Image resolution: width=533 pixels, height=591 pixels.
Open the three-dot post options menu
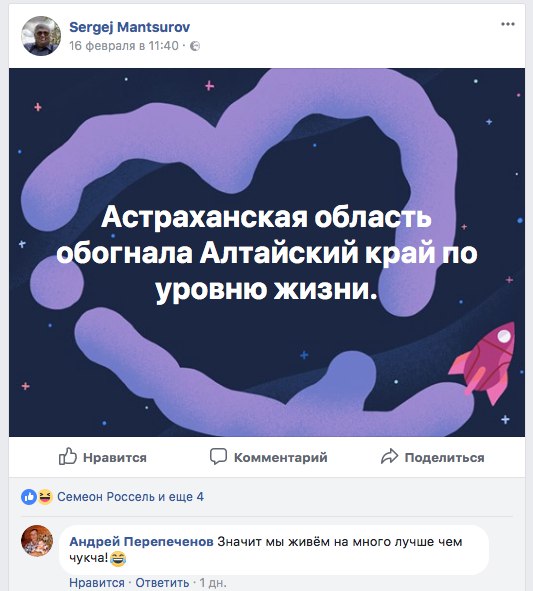coord(508,24)
